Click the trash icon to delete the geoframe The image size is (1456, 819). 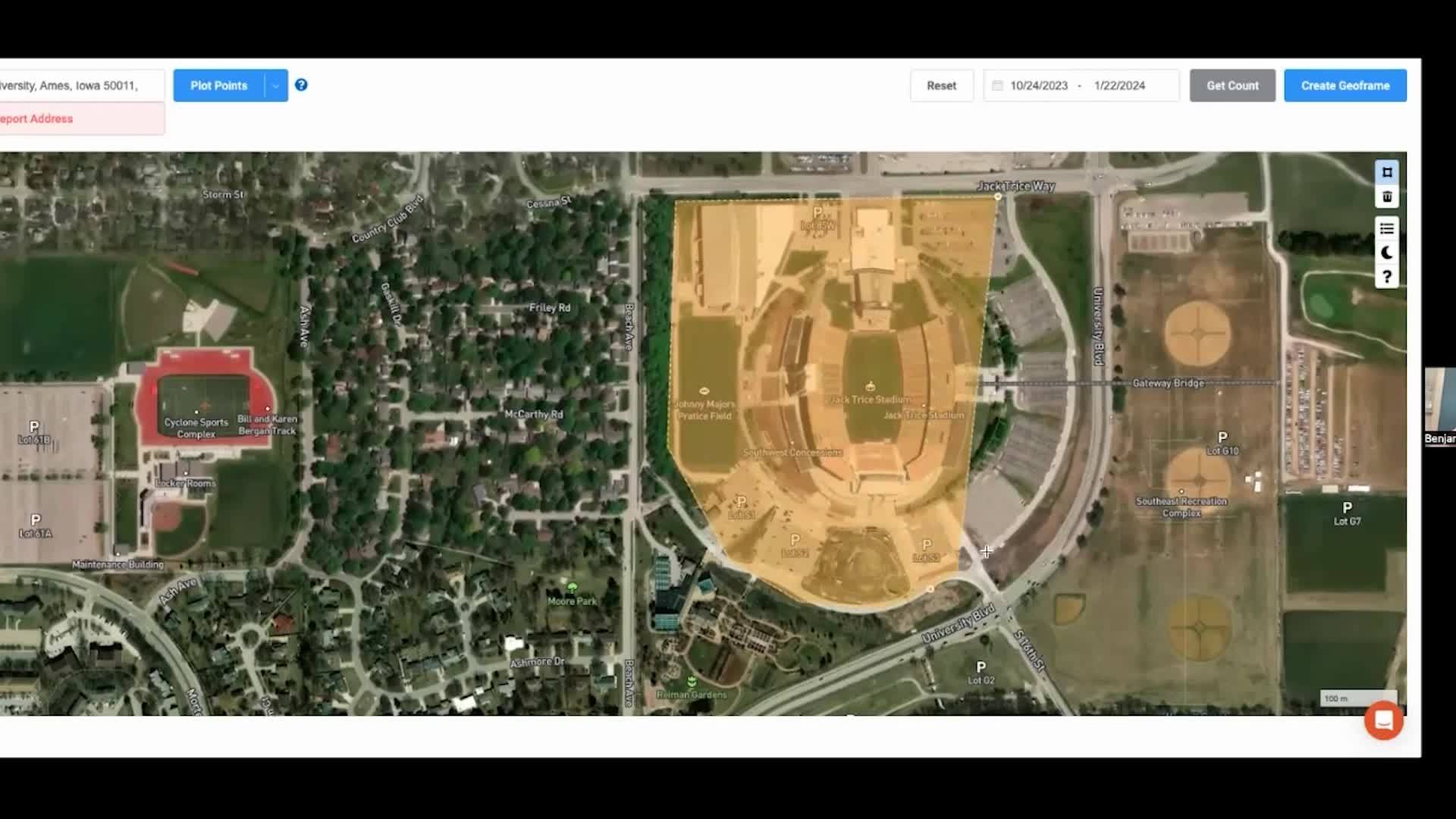click(x=1386, y=197)
